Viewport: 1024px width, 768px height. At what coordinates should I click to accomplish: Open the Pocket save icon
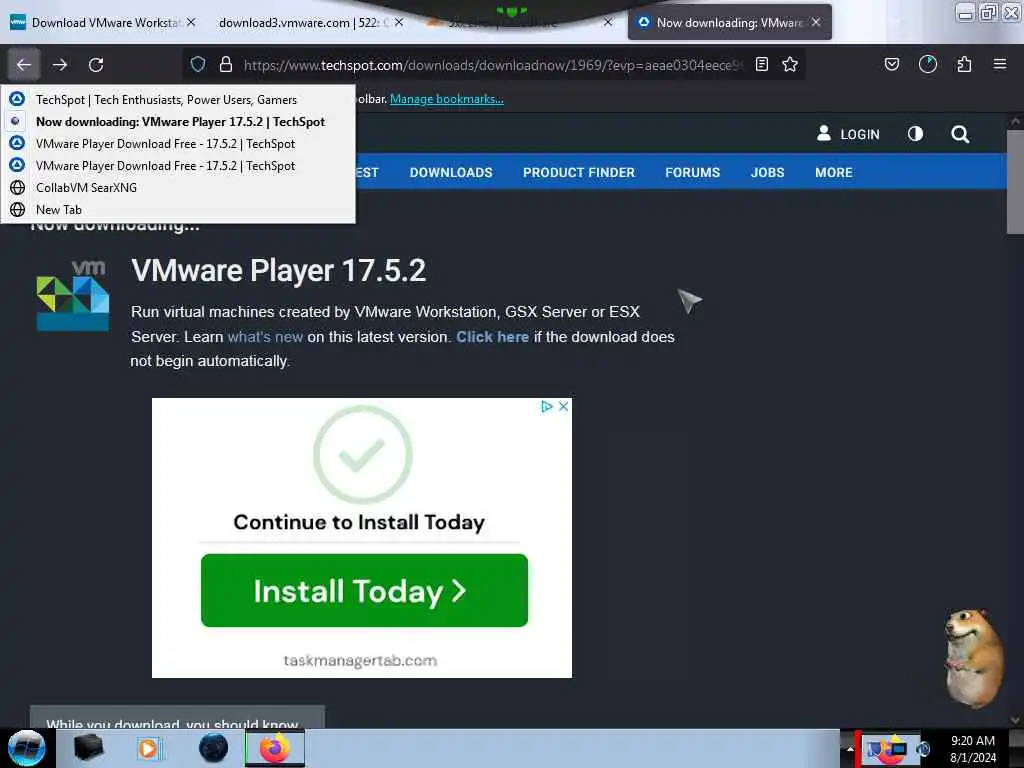pyautogui.click(x=891, y=64)
